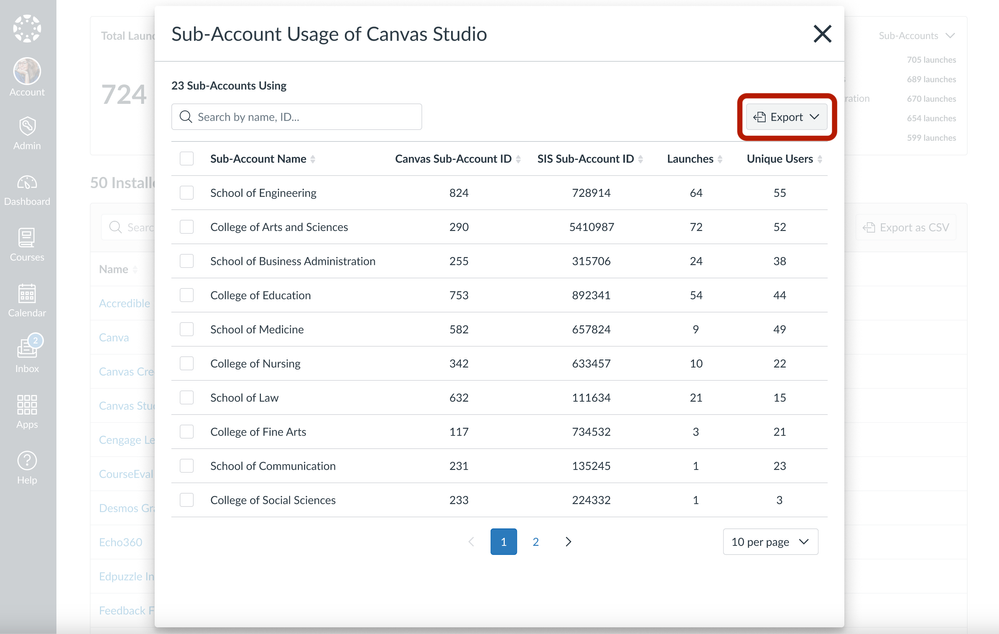
Task: Open the Calendar sidebar icon
Action: click(x=27, y=300)
